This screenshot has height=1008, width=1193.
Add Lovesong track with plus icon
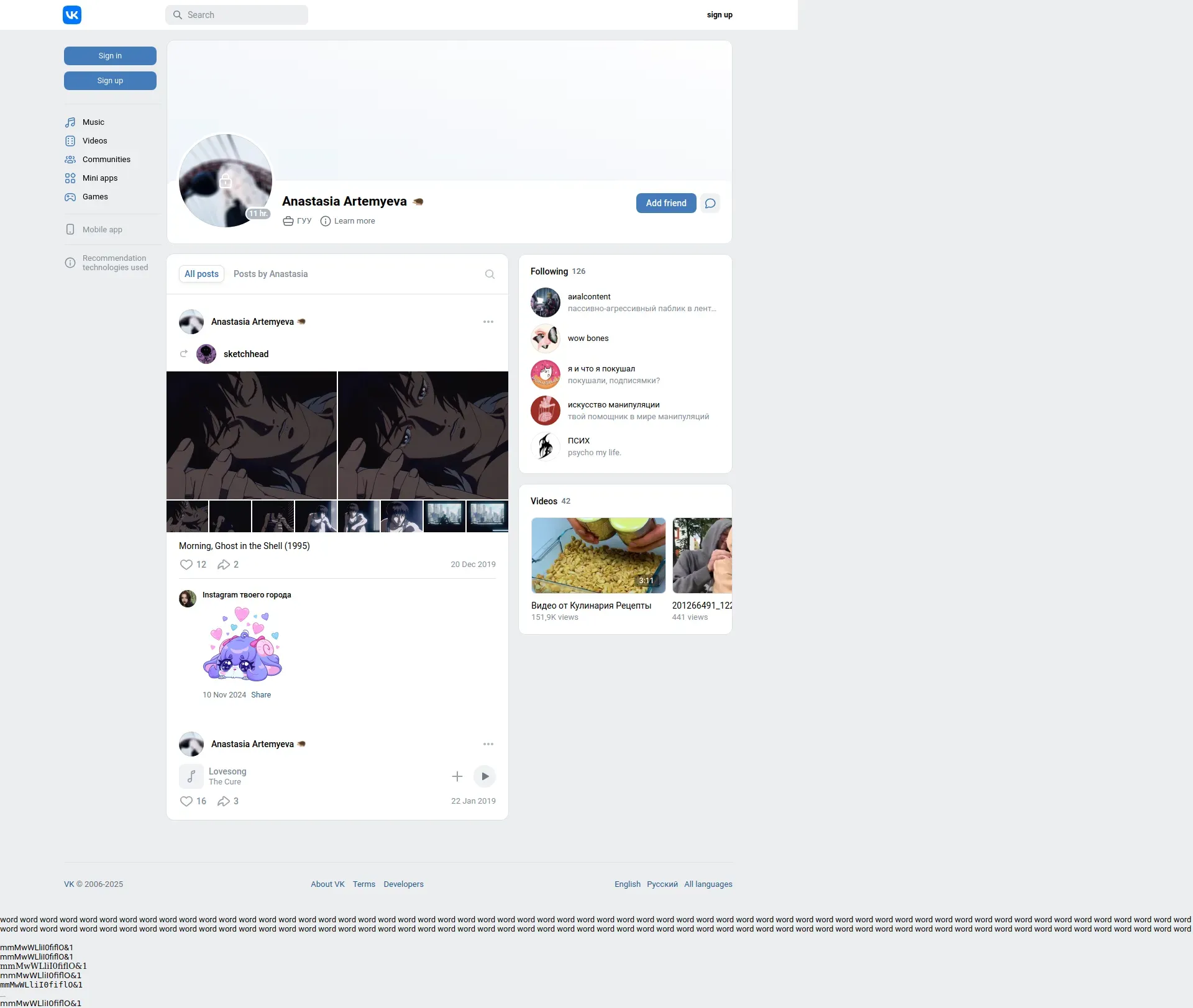point(457,776)
